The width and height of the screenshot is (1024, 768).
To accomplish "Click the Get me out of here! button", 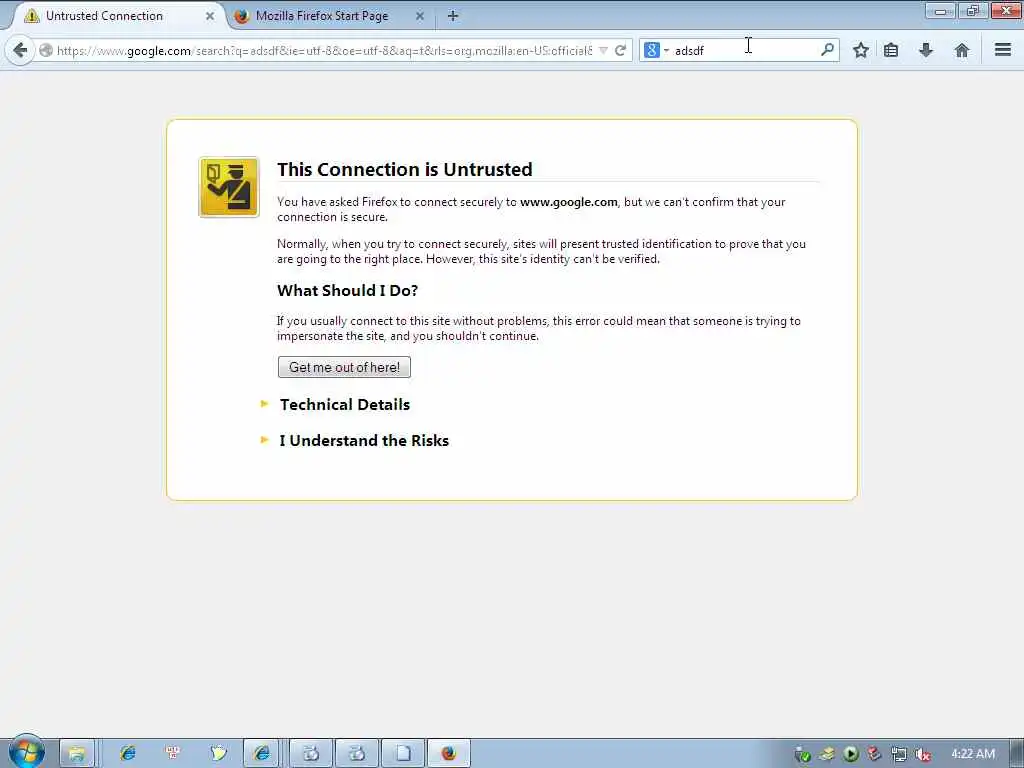I will tap(344, 367).
